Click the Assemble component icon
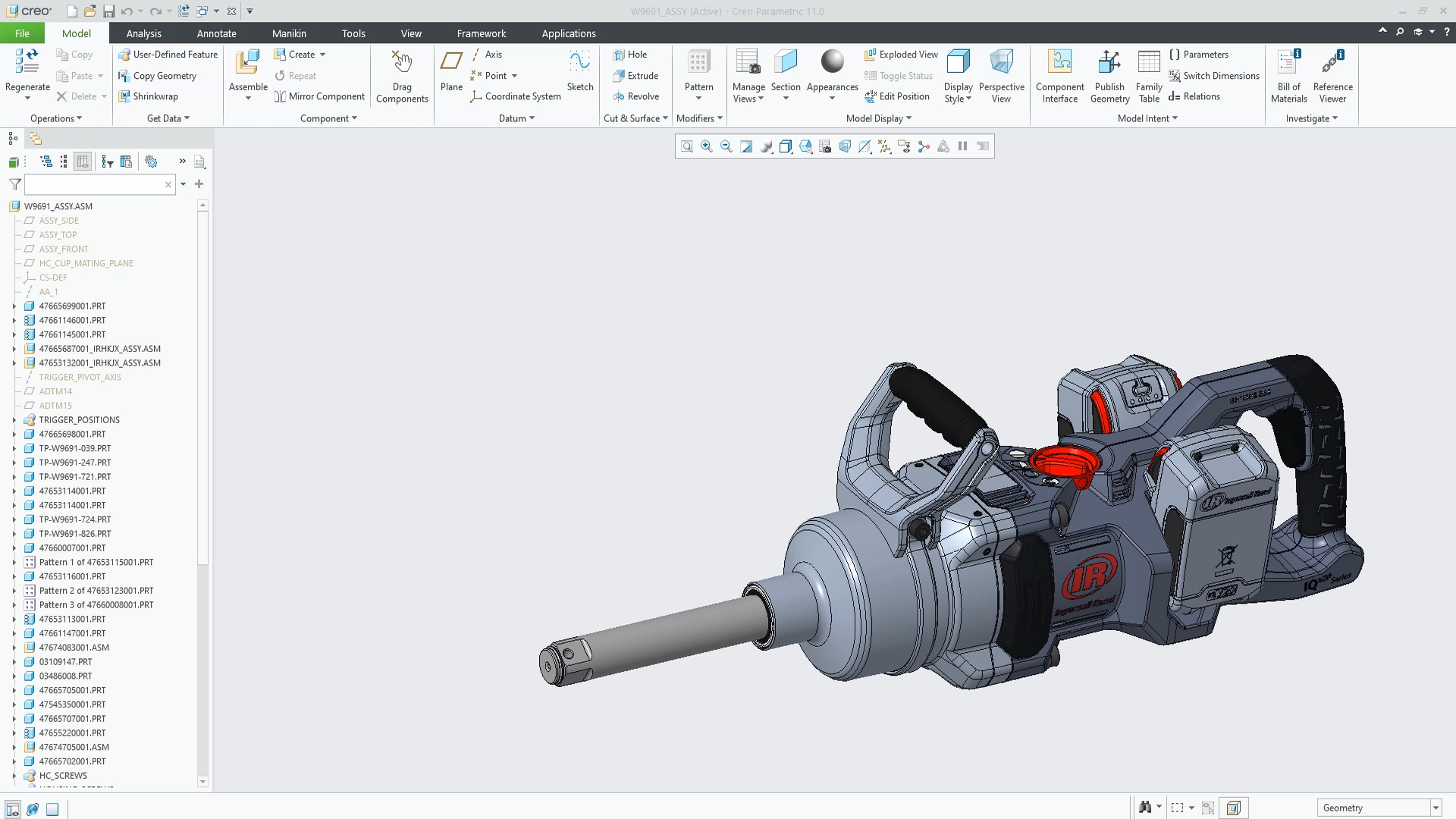The width and height of the screenshot is (1456, 819). tap(247, 62)
